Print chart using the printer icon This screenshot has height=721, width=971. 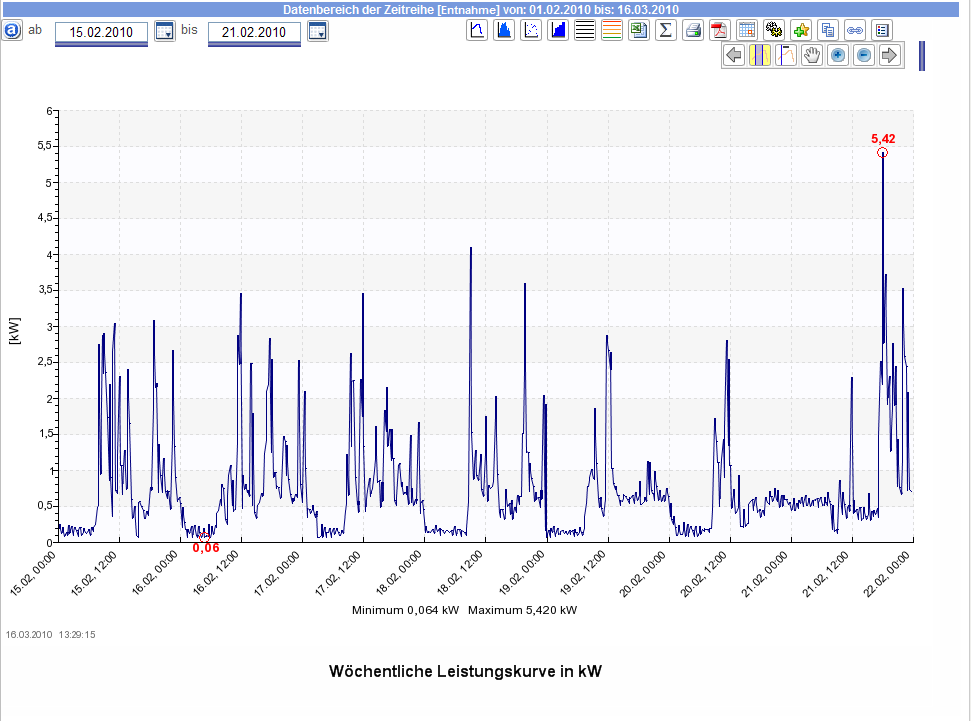pos(693,30)
